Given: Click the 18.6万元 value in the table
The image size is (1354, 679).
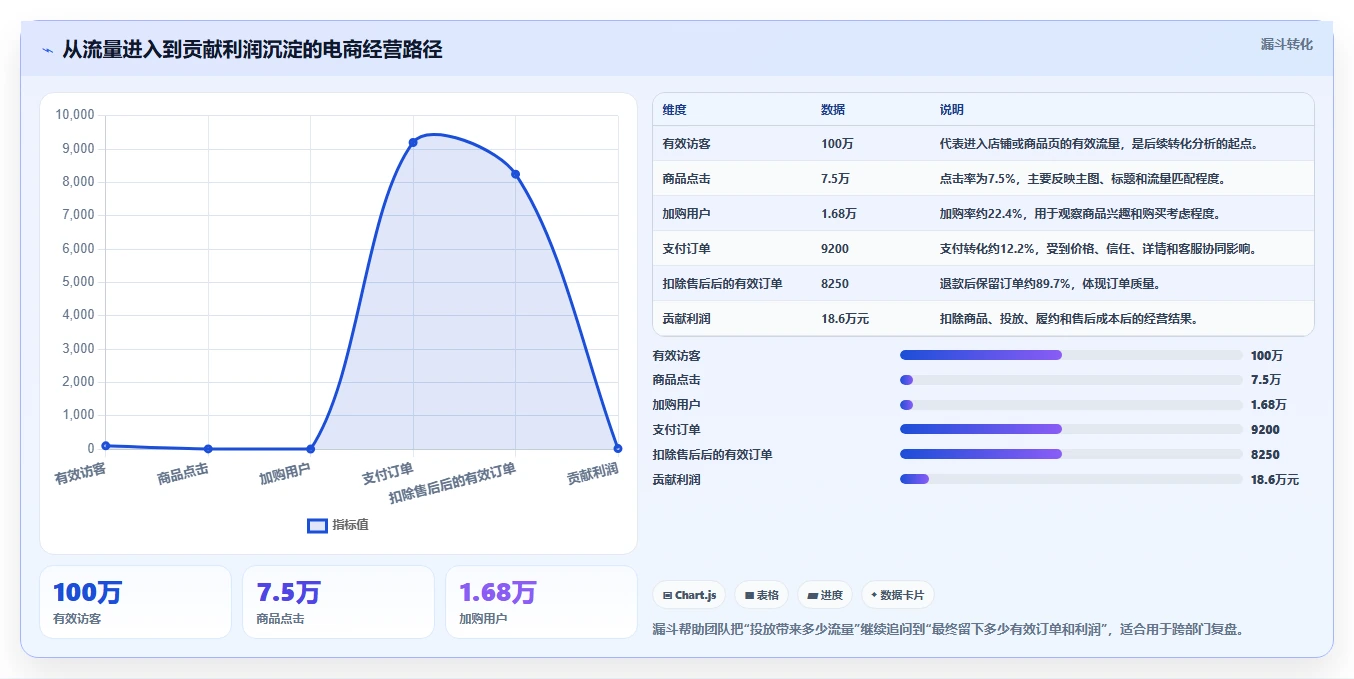Looking at the screenshot, I should (x=844, y=319).
